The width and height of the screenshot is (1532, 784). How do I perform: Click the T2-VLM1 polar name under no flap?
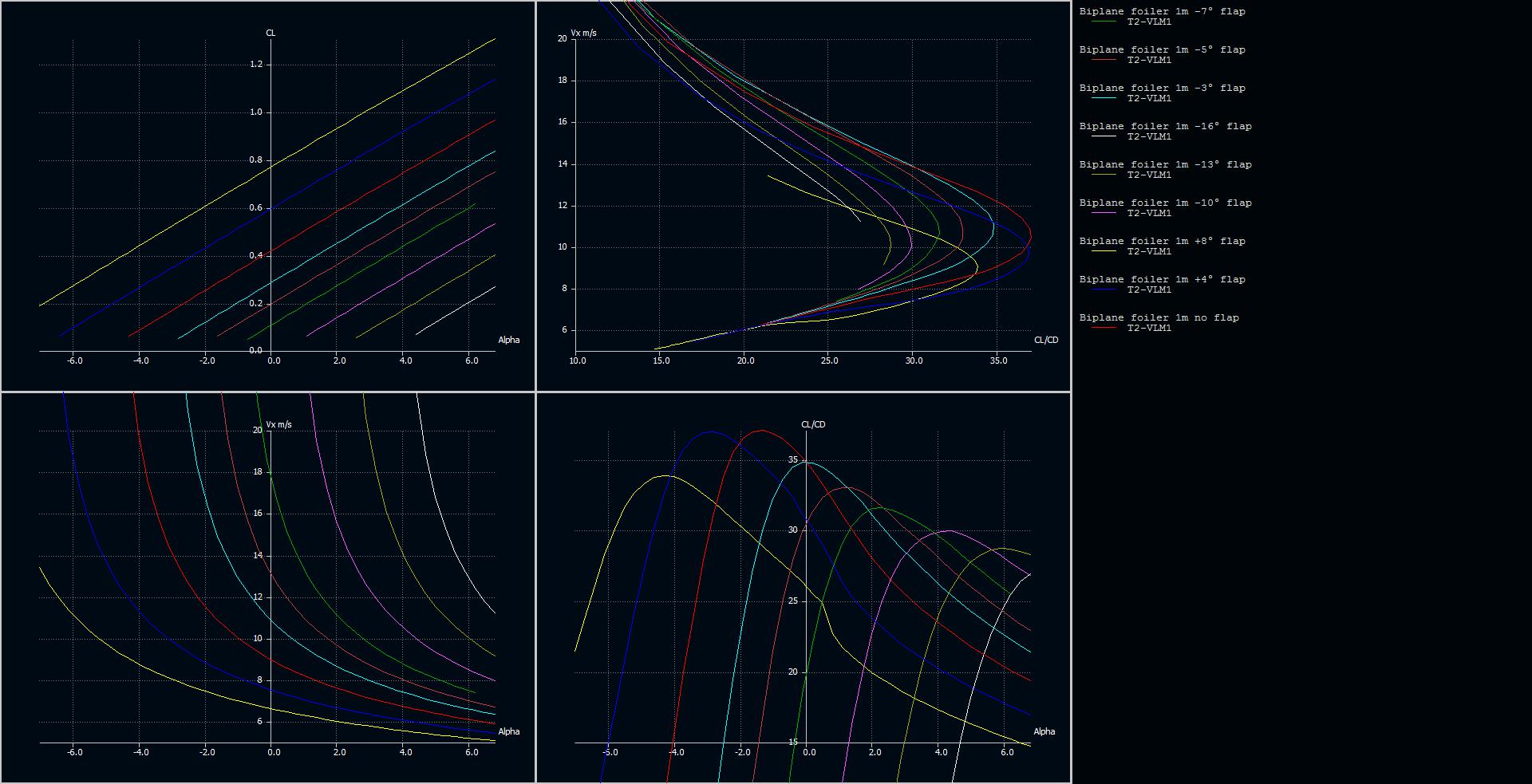[x=1149, y=329]
